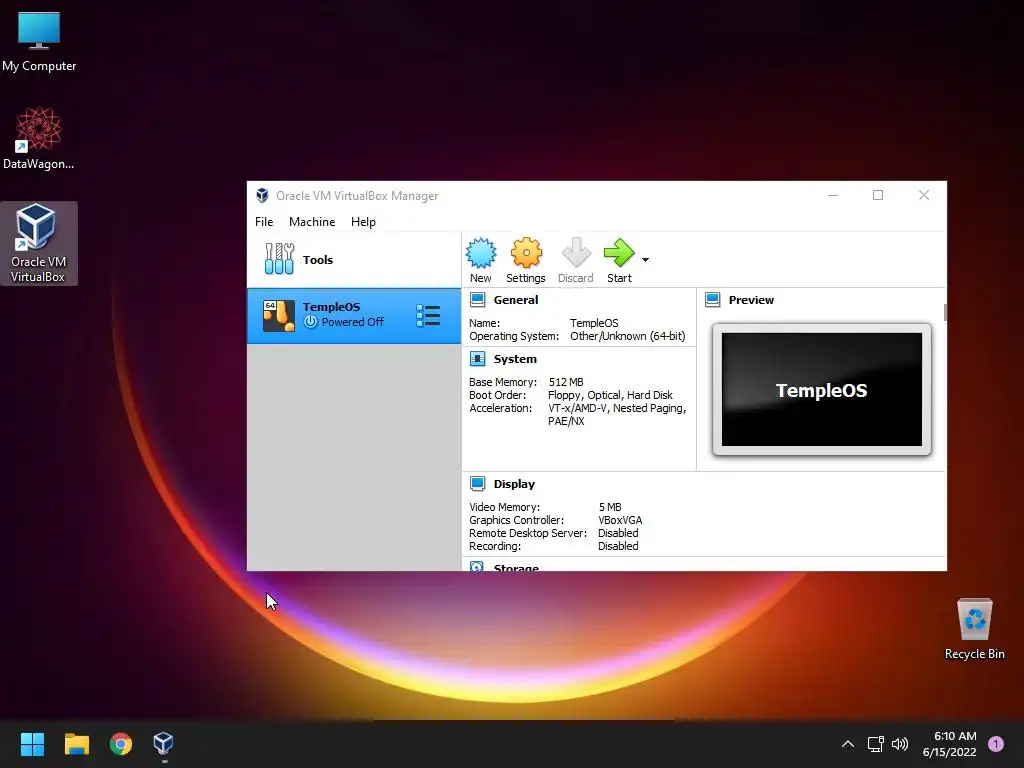Open the File menu
Screen dimensions: 1024x768
264,222
